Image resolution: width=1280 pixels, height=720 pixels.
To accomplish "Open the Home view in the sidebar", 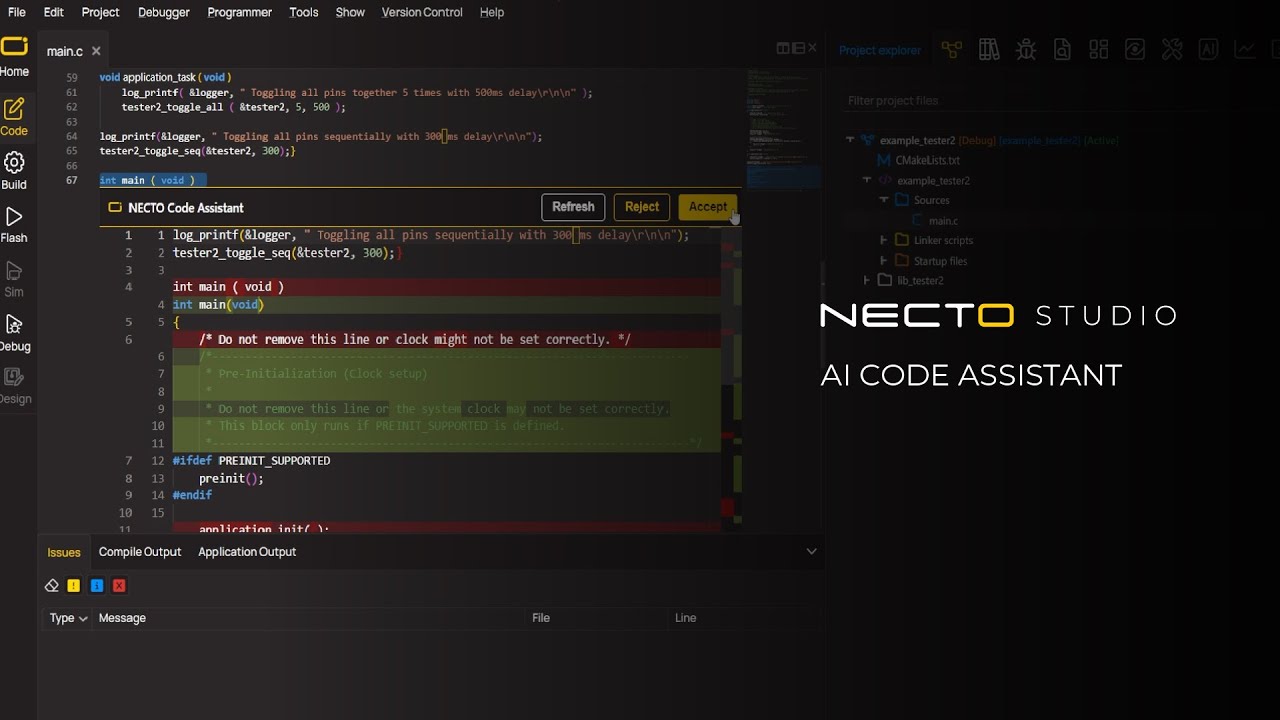I will click(14, 57).
